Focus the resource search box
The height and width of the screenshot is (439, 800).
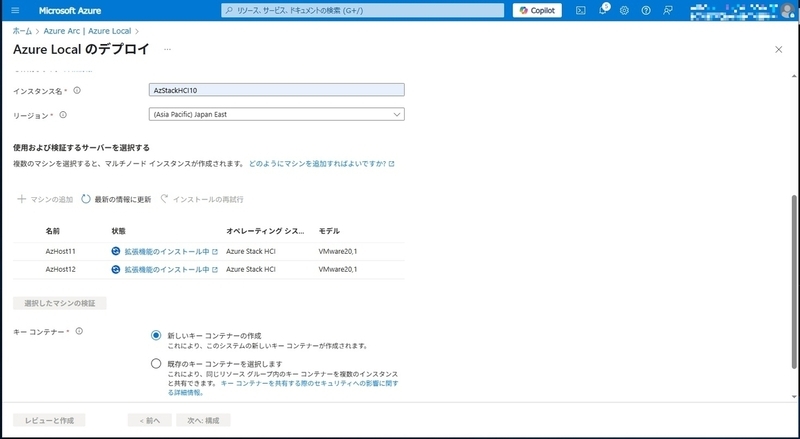coord(362,10)
